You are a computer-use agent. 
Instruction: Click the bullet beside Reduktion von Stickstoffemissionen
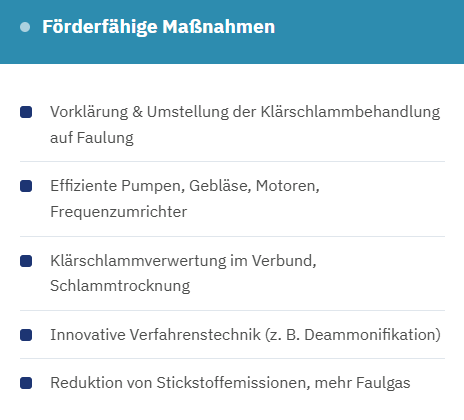coord(26,383)
